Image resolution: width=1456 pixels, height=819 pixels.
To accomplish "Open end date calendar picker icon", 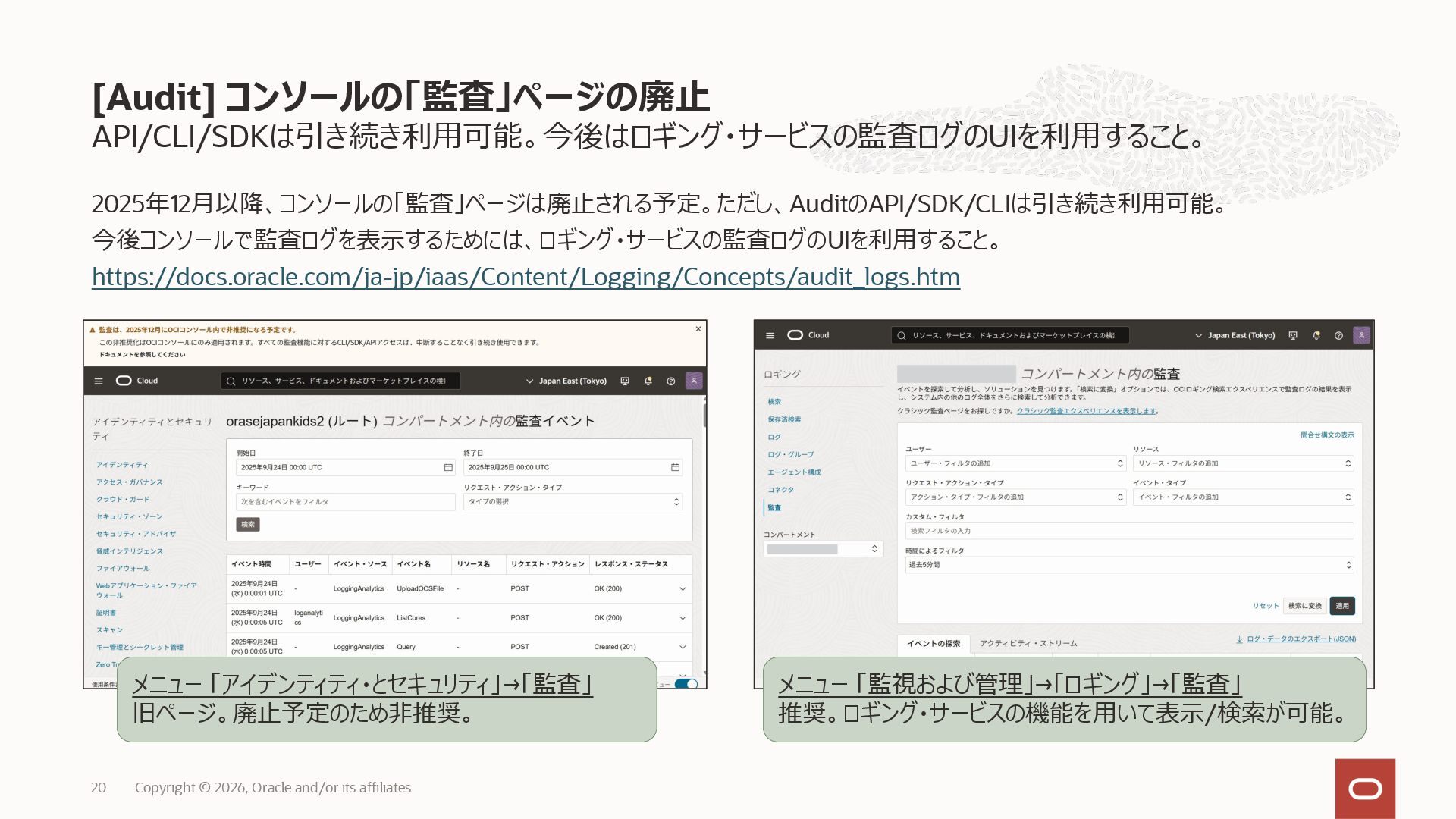I will click(675, 467).
